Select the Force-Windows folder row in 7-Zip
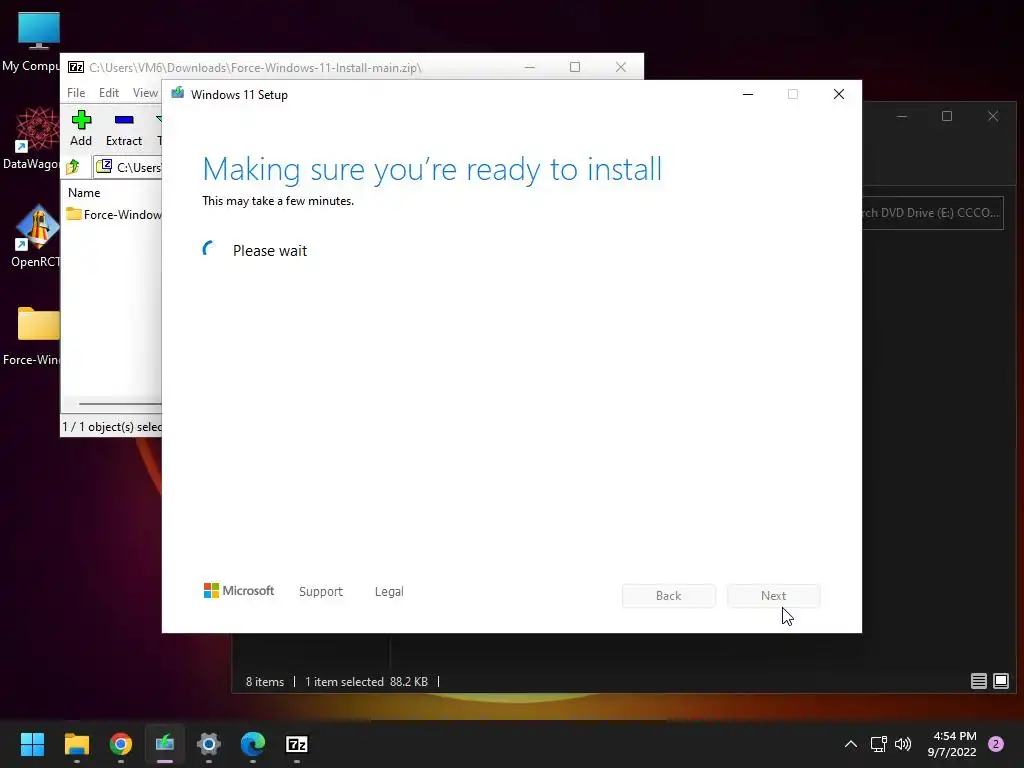Screen dimensions: 1024x768 click(x=112, y=214)
